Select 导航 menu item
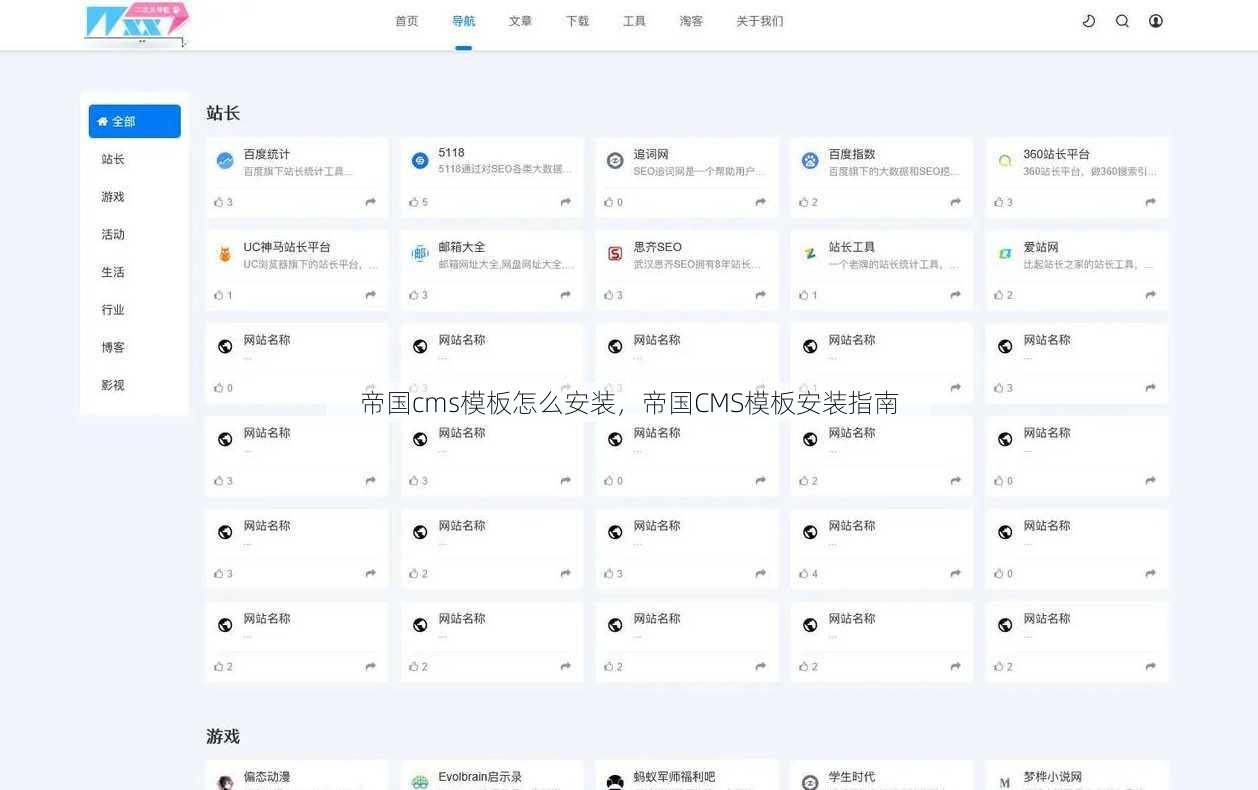The image size is (1258, 790). [x=464, y=21]
